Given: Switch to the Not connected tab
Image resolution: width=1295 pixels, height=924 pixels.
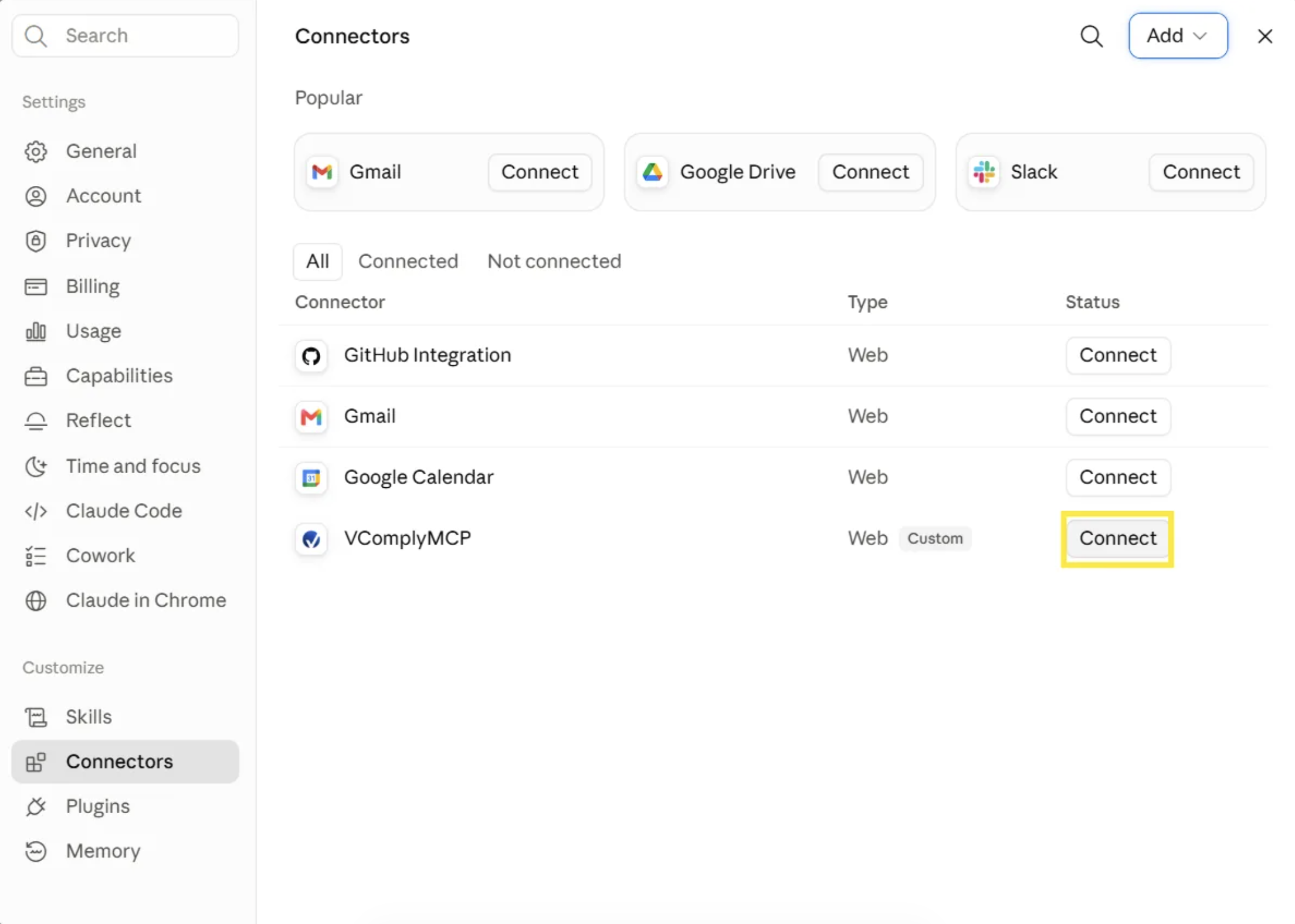Looking at the screenshot, I should (554, 261).
